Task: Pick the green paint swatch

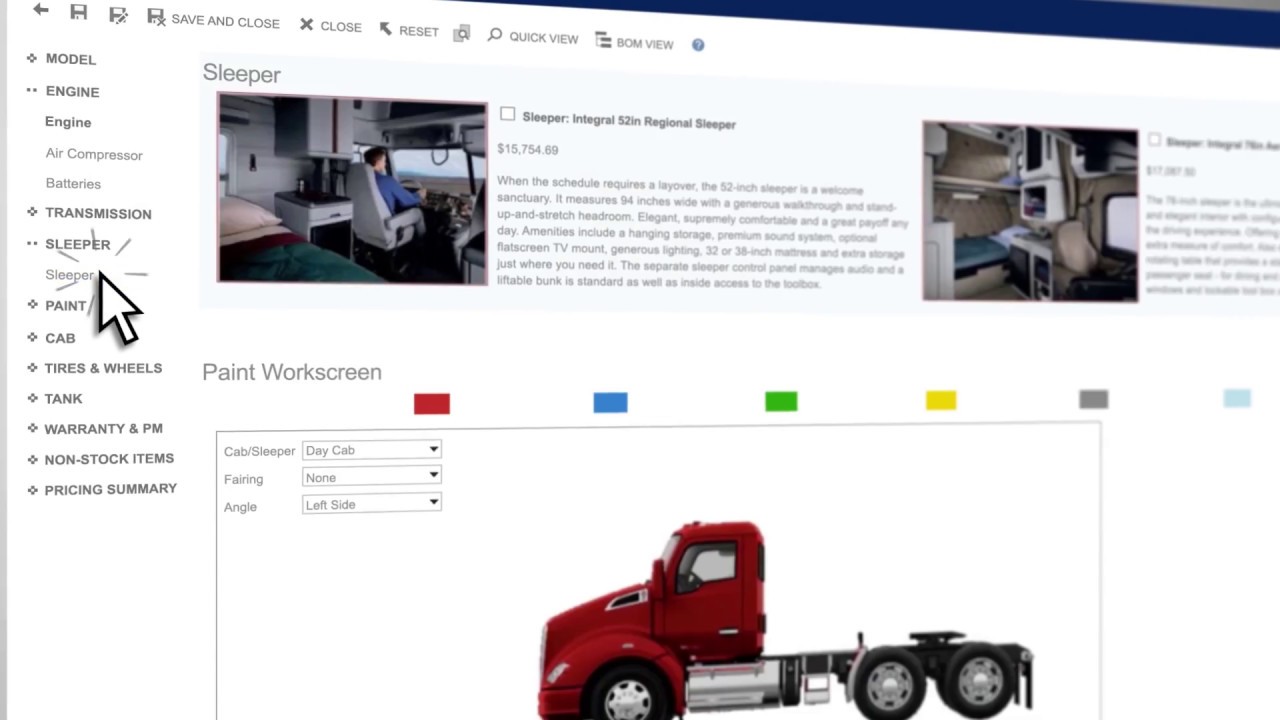Action: coord(781,401)
